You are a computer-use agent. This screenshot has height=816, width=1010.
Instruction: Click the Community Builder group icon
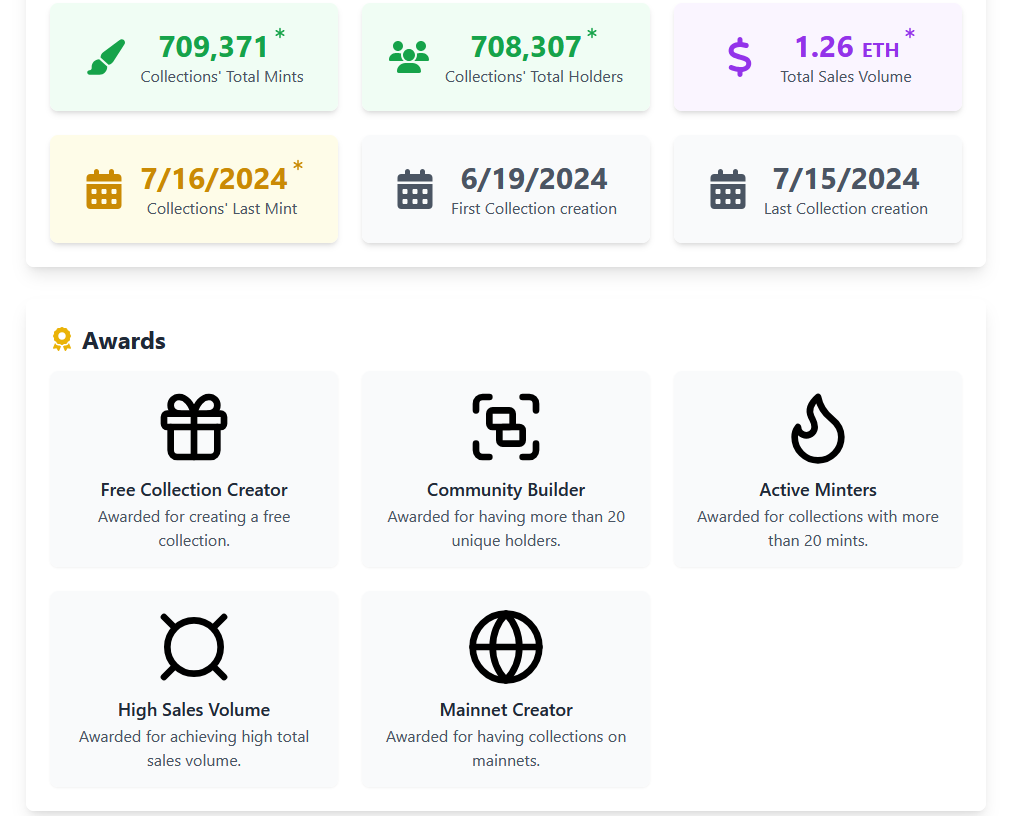pos(506,427)
